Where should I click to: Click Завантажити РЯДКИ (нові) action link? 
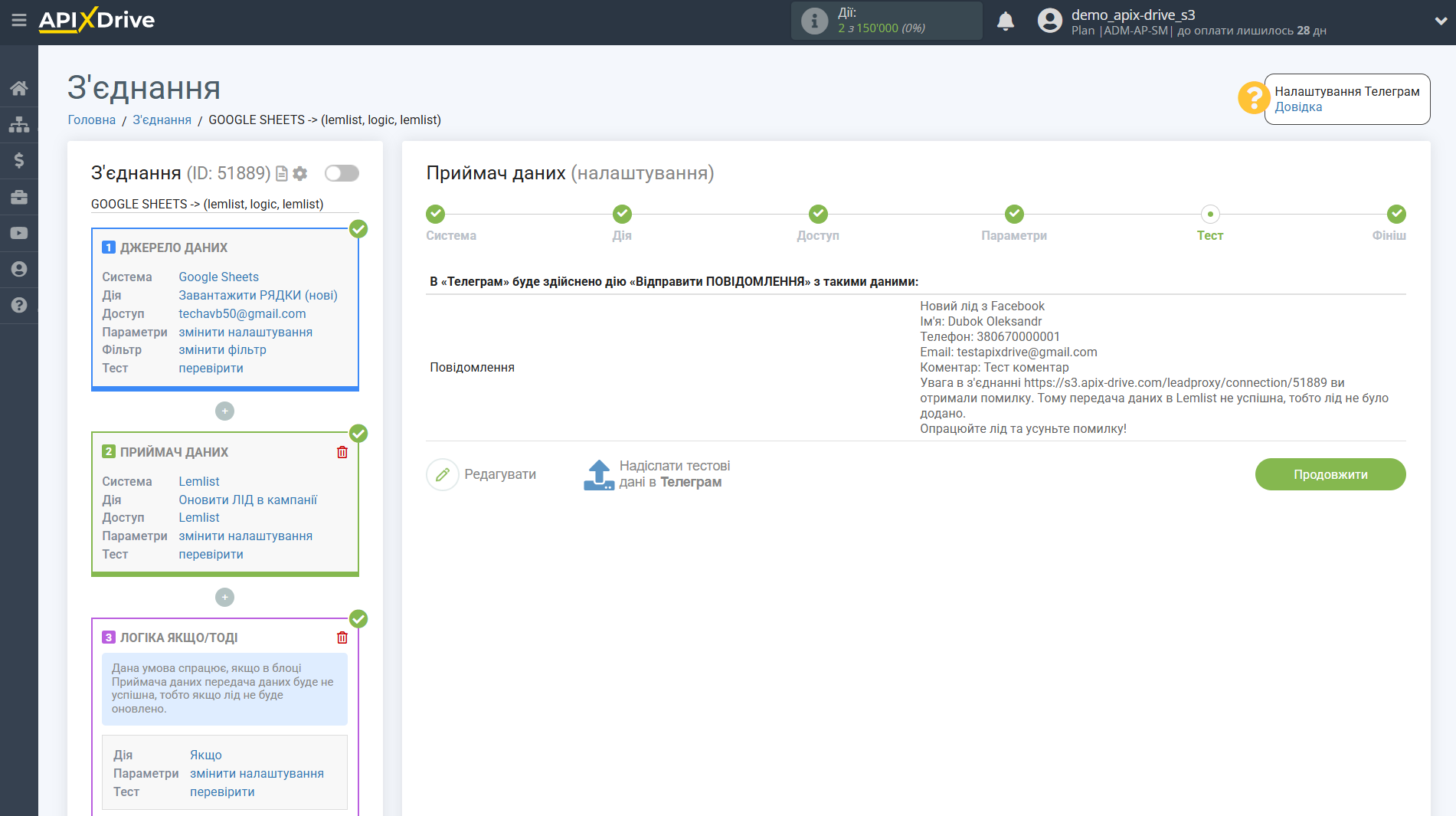pos(258,295)
